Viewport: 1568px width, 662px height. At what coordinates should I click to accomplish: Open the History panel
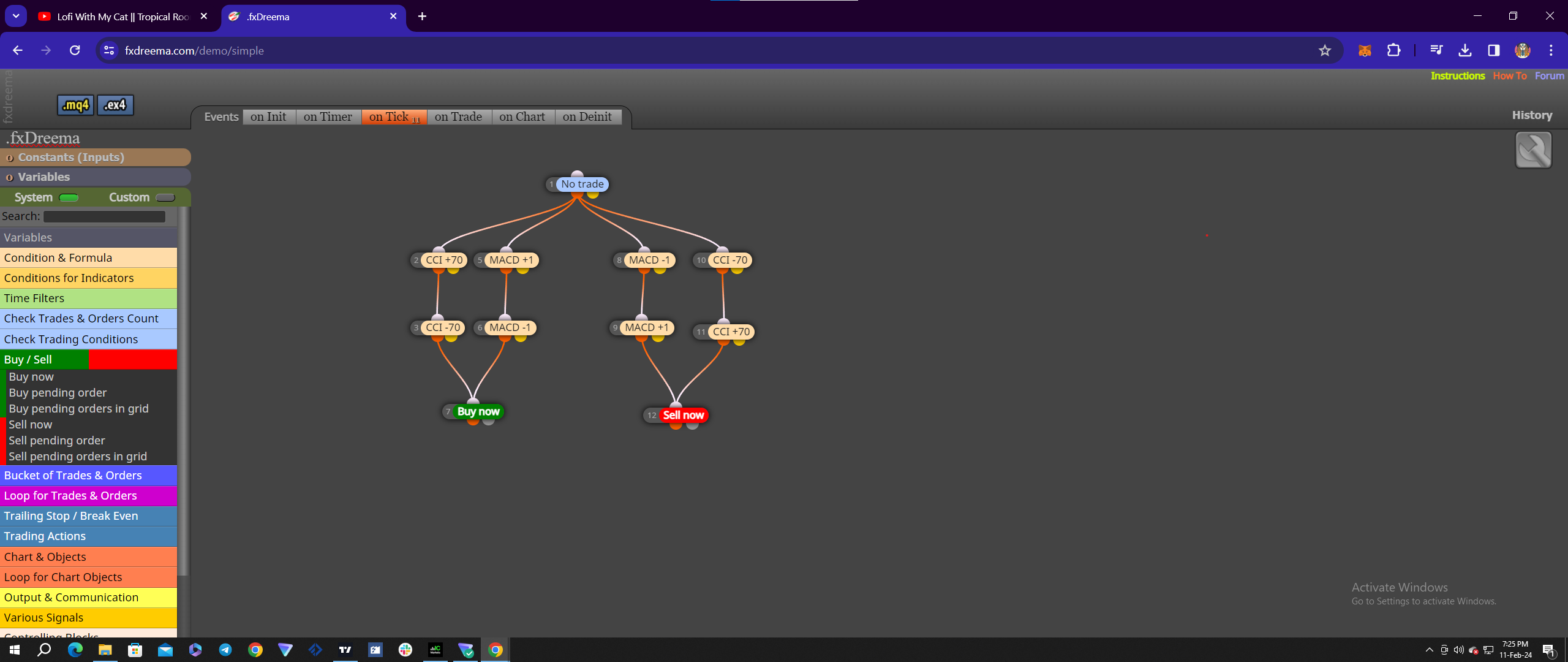point(1532,115)
